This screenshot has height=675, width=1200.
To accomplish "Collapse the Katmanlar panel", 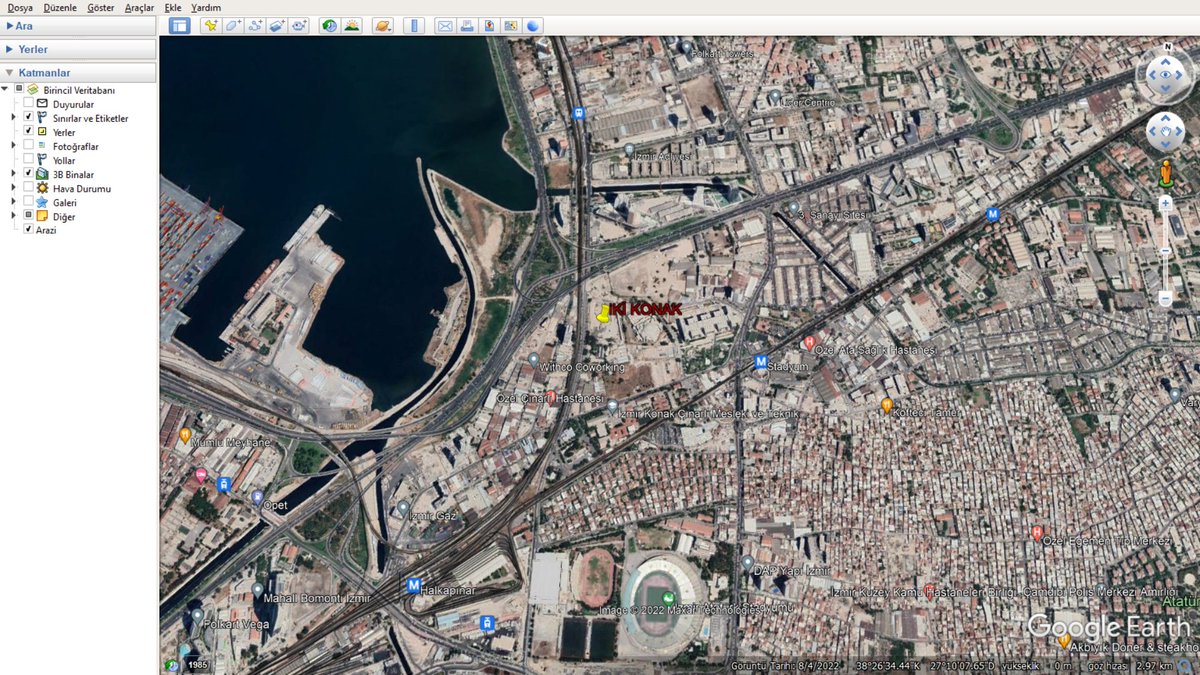I will [10, 71].
